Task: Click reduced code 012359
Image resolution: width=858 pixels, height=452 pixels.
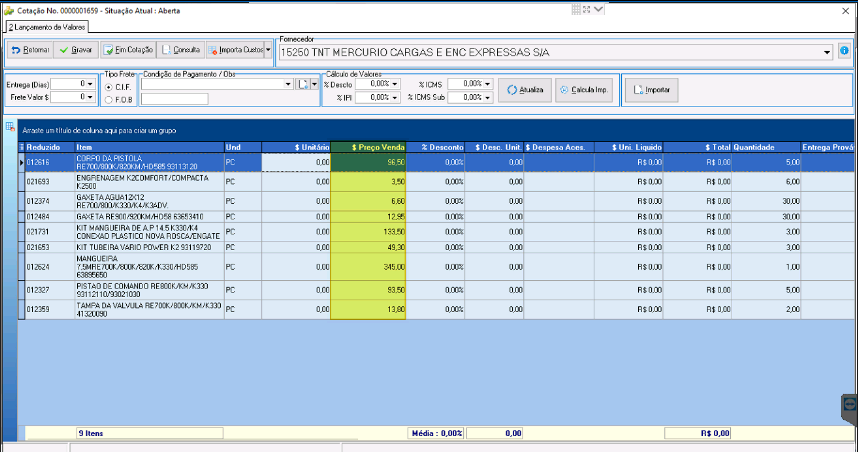Action: [38, 309]
